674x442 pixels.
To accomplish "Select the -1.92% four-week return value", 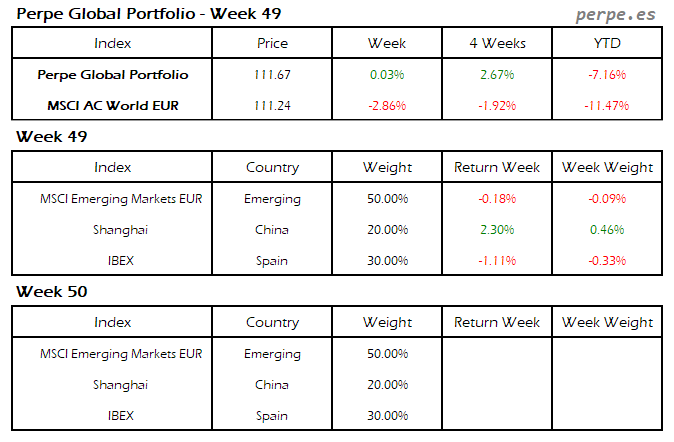I will coord(497,106).
